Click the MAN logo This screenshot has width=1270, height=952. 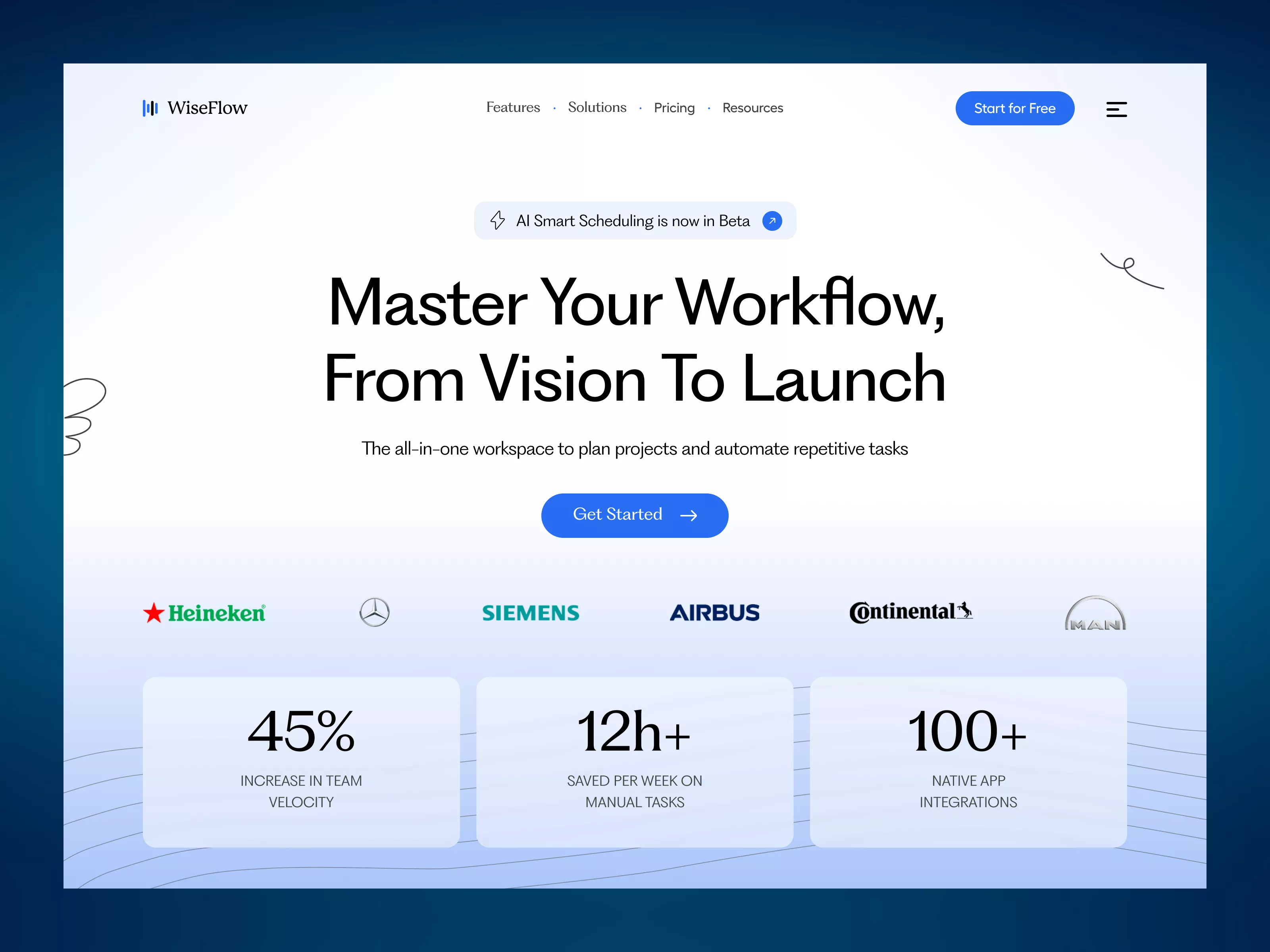(x=1095, y=614)
